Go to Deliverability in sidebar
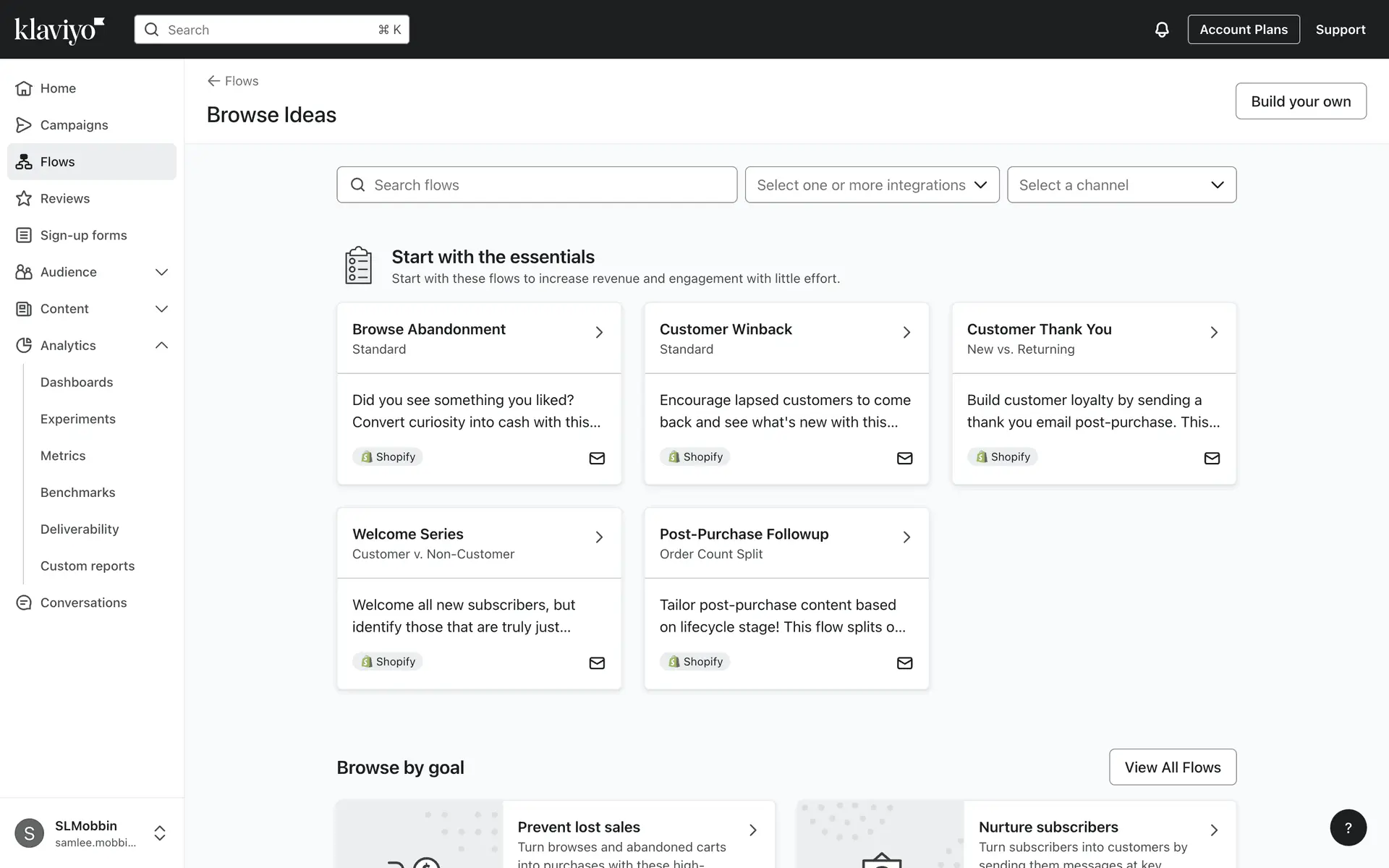Image resolution: width=1389 pixels, height=868 pixels. [x=80, y=529]
